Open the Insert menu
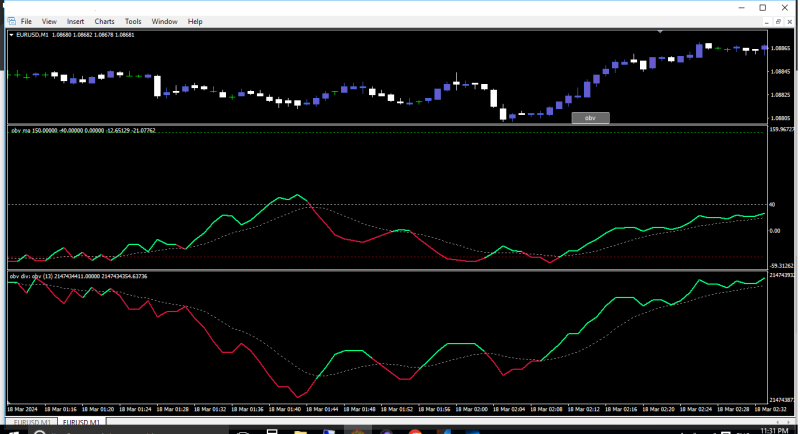Screen dimensions: 800x434 76,21
